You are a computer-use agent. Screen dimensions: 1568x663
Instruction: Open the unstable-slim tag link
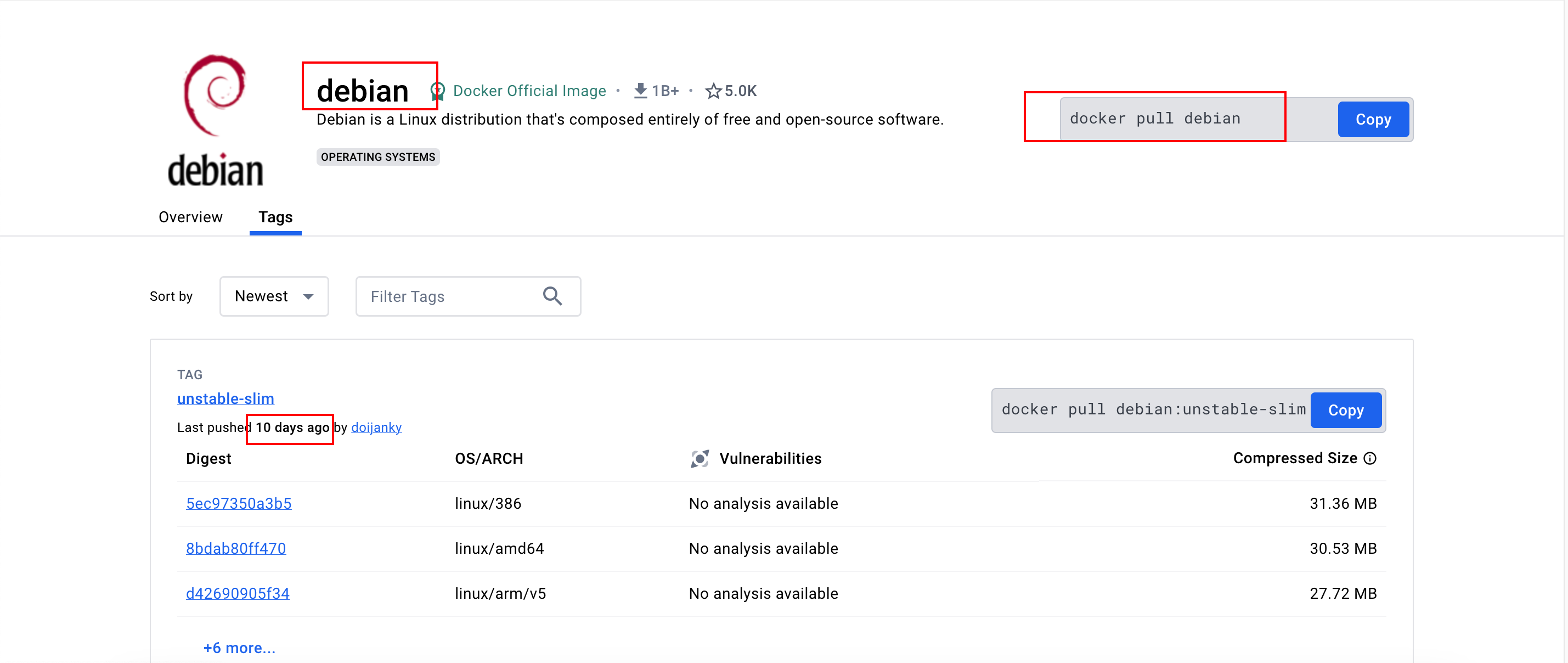[225, 399]
